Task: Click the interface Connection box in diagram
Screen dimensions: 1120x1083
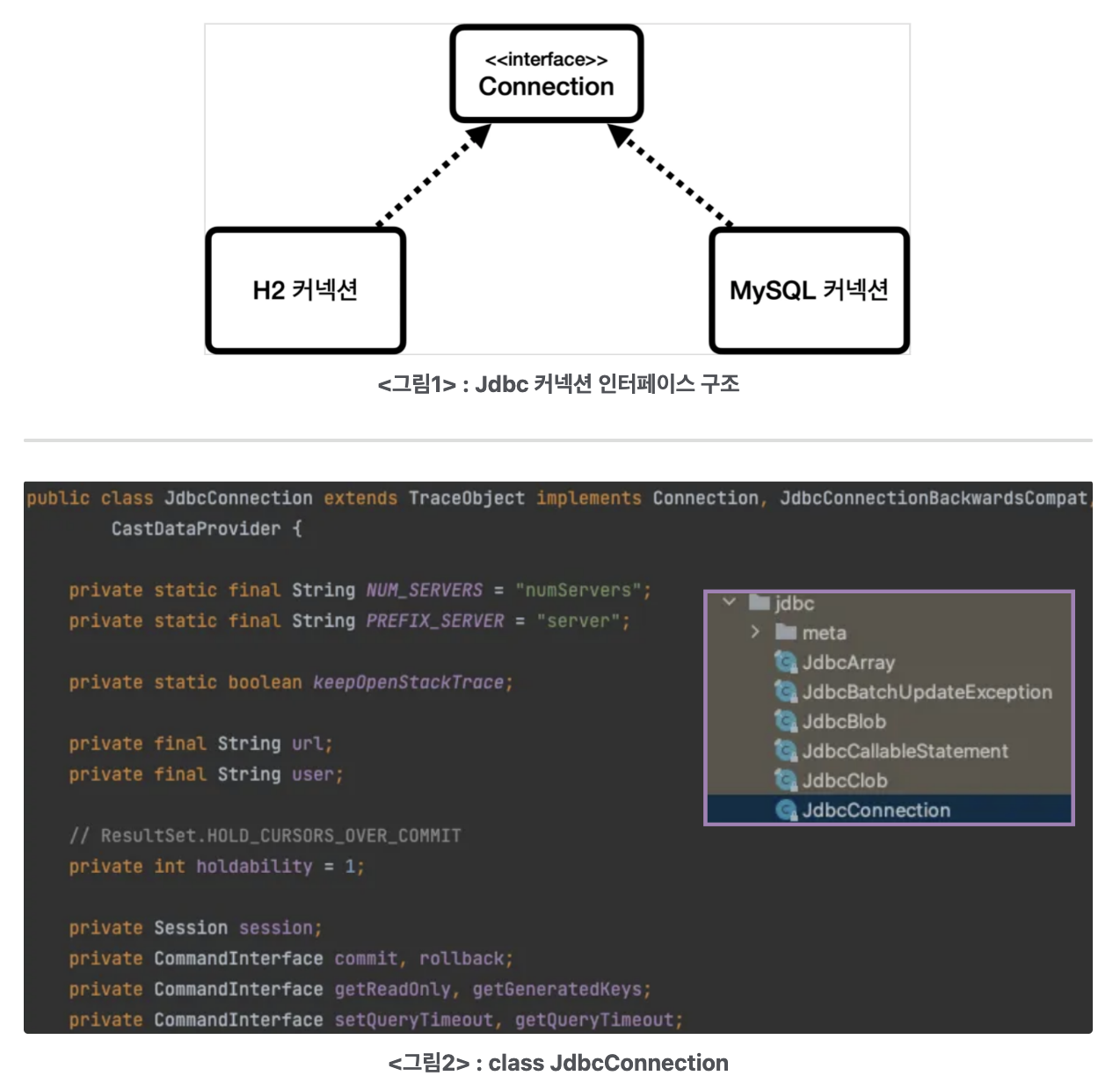Action: pyautogui.click(x=547, y=74)
